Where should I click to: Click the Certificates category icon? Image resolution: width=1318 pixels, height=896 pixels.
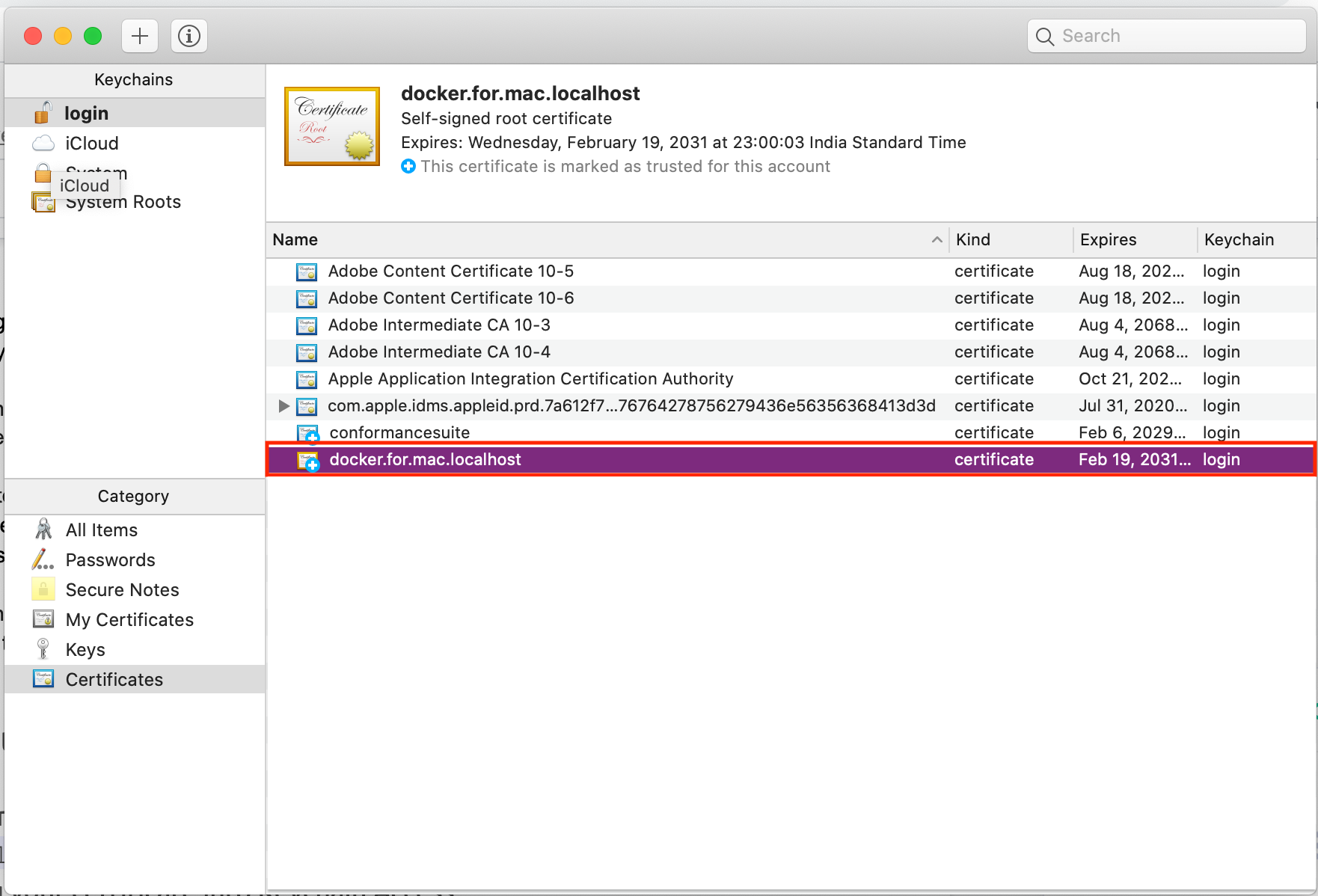tap(43, 679)
